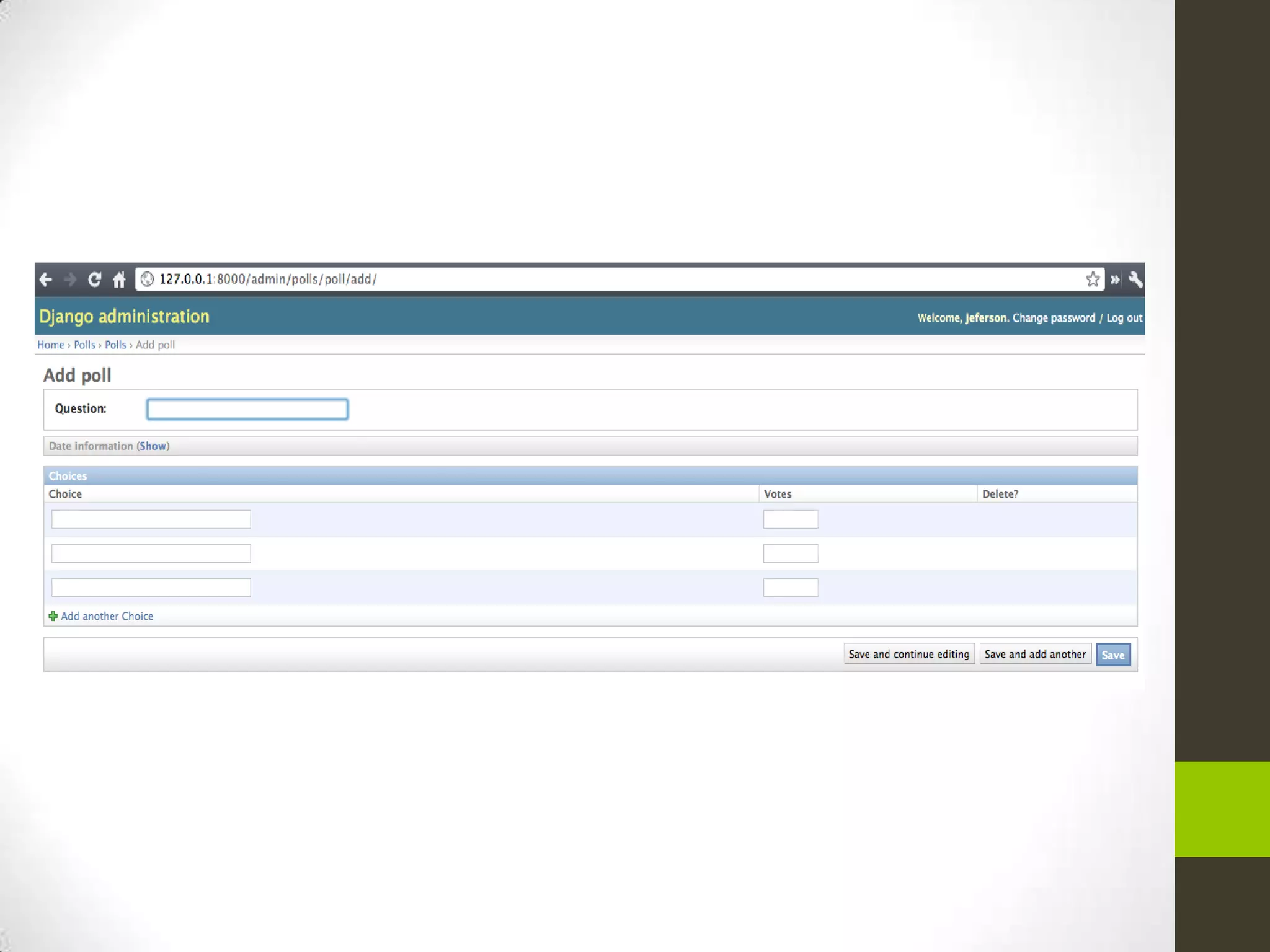Click the Change password link

[1054, 318]
